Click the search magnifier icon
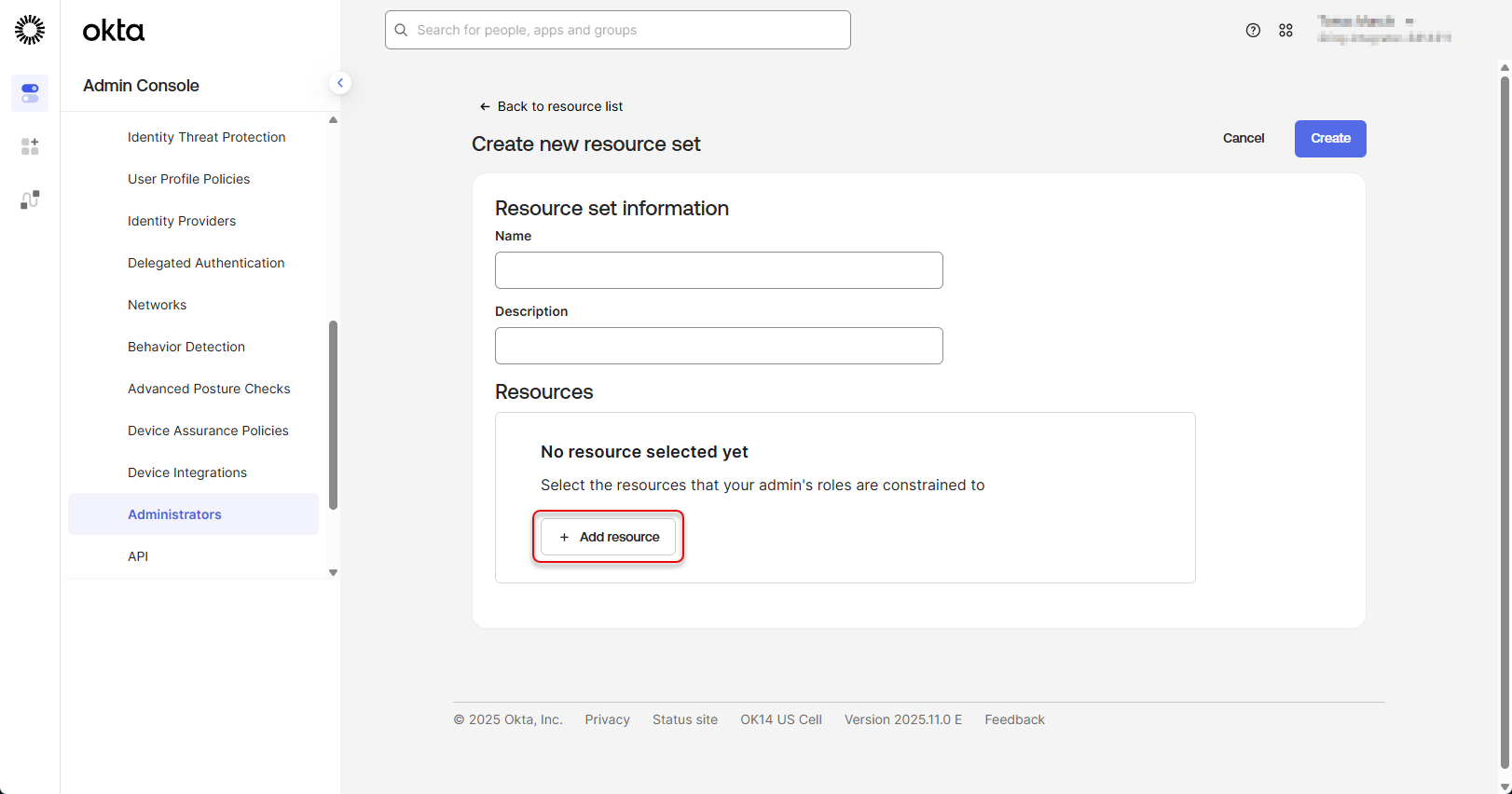 [x=402, y=30]
